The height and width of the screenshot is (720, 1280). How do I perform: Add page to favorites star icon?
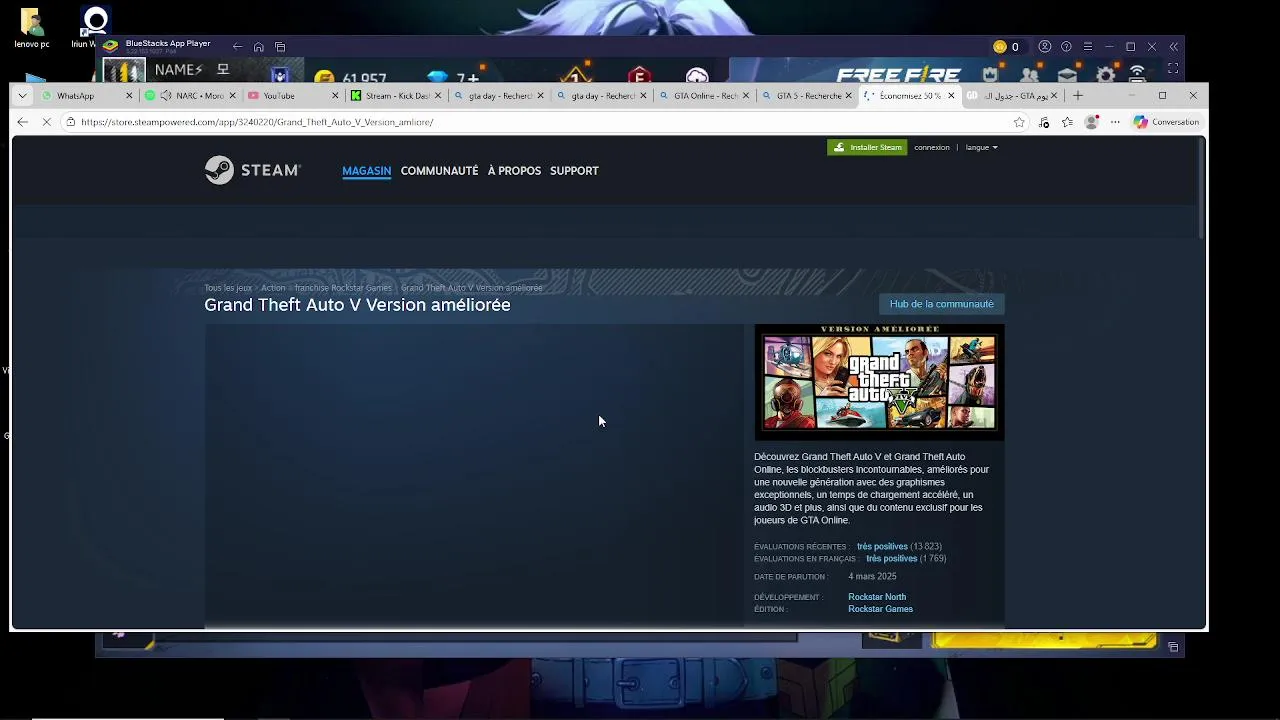[x=1019, y=122]
